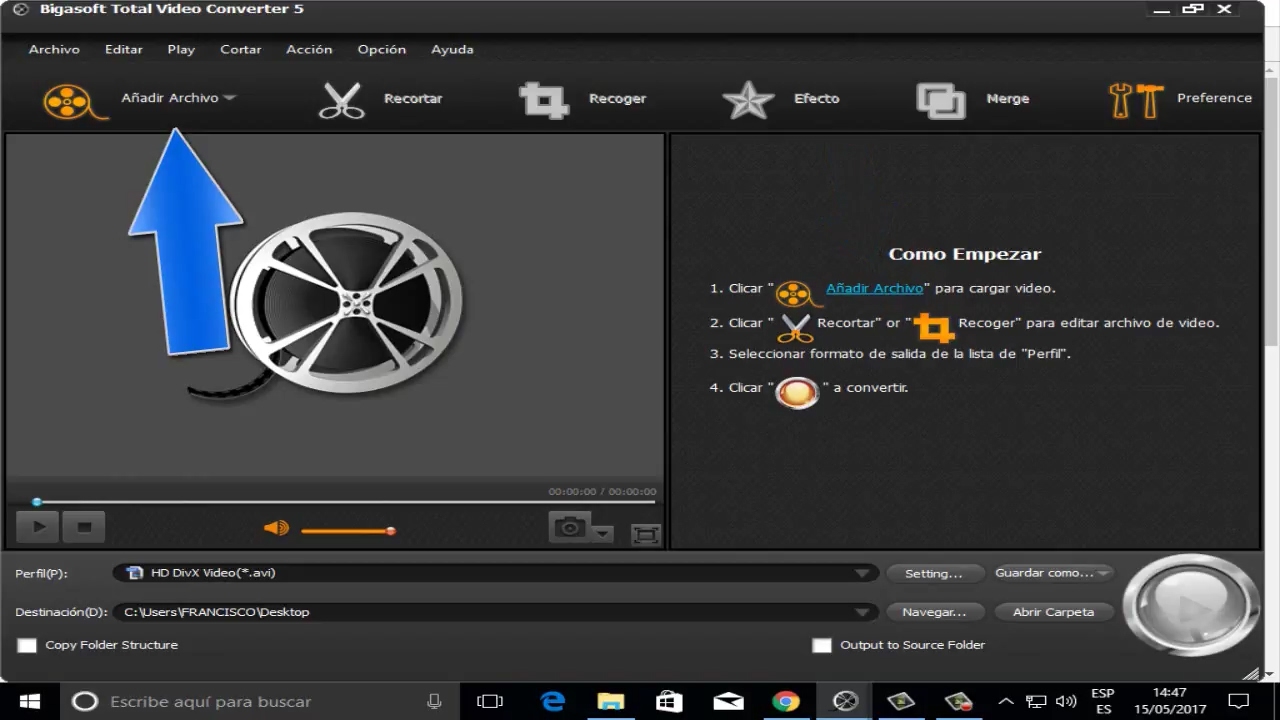Open the Action Center notifications icon
1280x720 pixels.
click(1238, 701)
